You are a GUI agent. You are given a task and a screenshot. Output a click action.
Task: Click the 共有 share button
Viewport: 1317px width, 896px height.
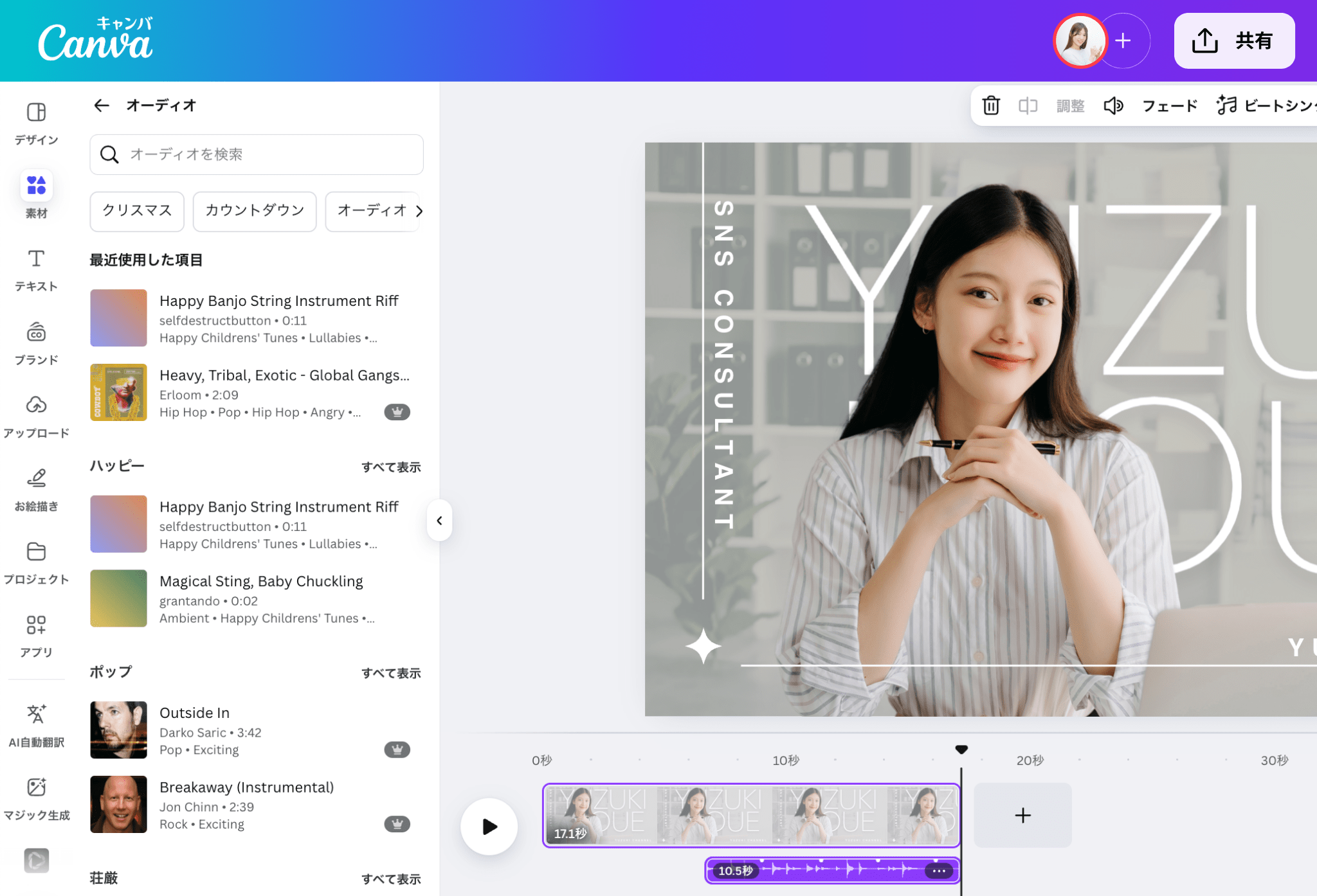1234,41
